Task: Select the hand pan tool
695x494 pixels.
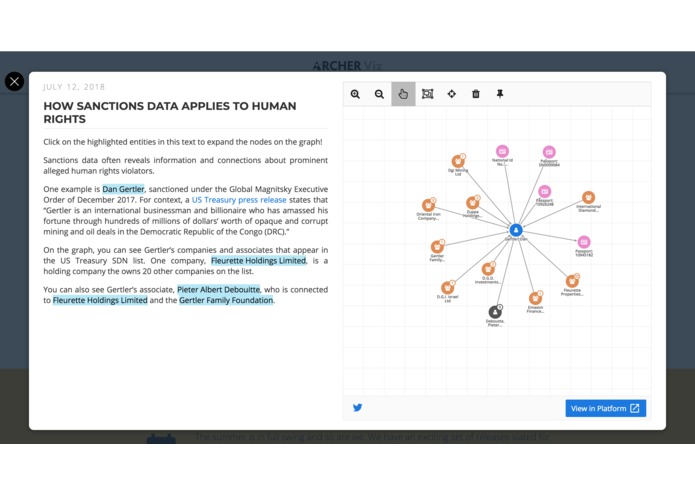Action: click(x=403, y=94)
